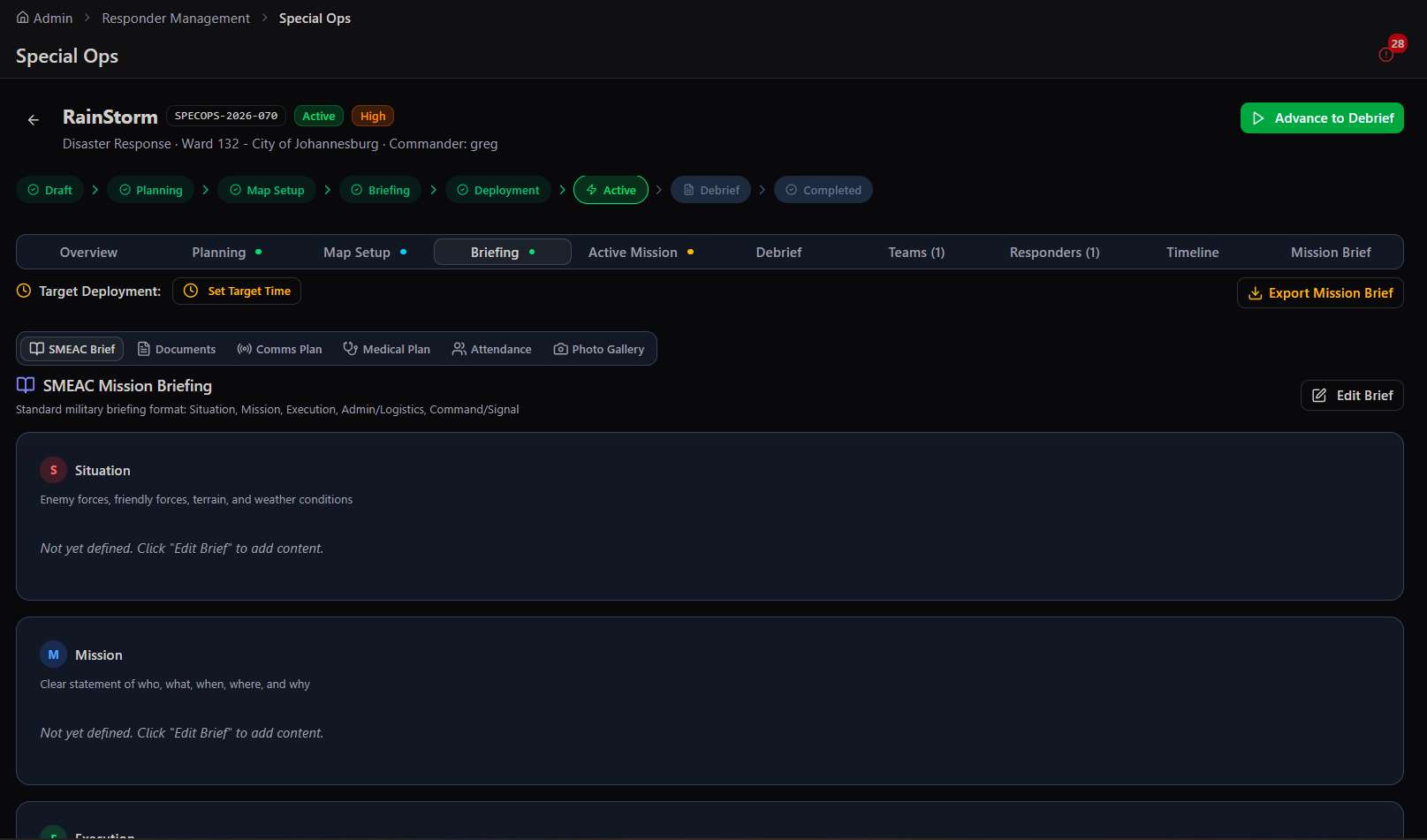1427x840 pixels.
Task: Click the blue M Mission badge
Action: [53, 655]
